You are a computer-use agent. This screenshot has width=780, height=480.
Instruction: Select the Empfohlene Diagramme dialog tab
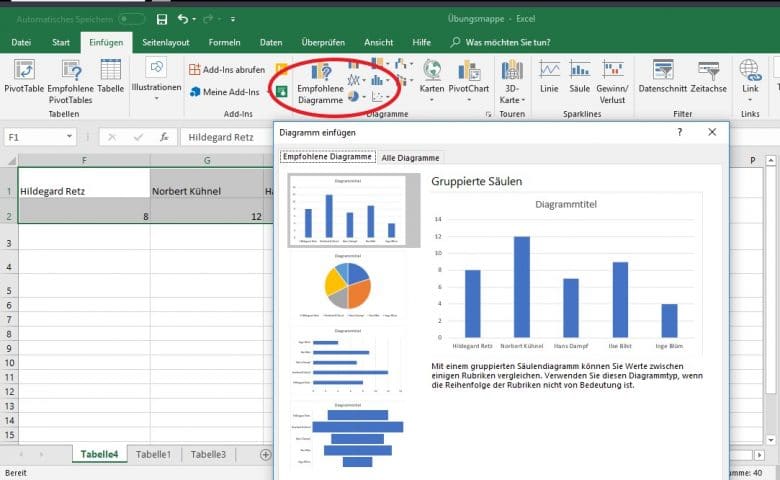click(328, 157)
